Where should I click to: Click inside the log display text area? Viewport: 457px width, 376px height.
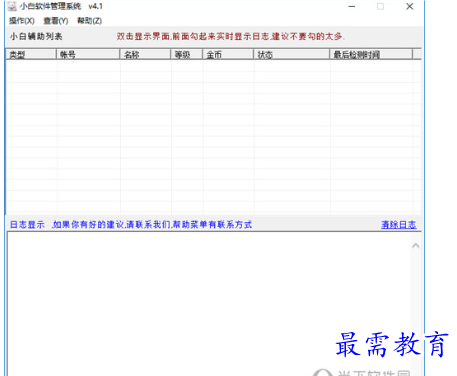coord(209,304)
